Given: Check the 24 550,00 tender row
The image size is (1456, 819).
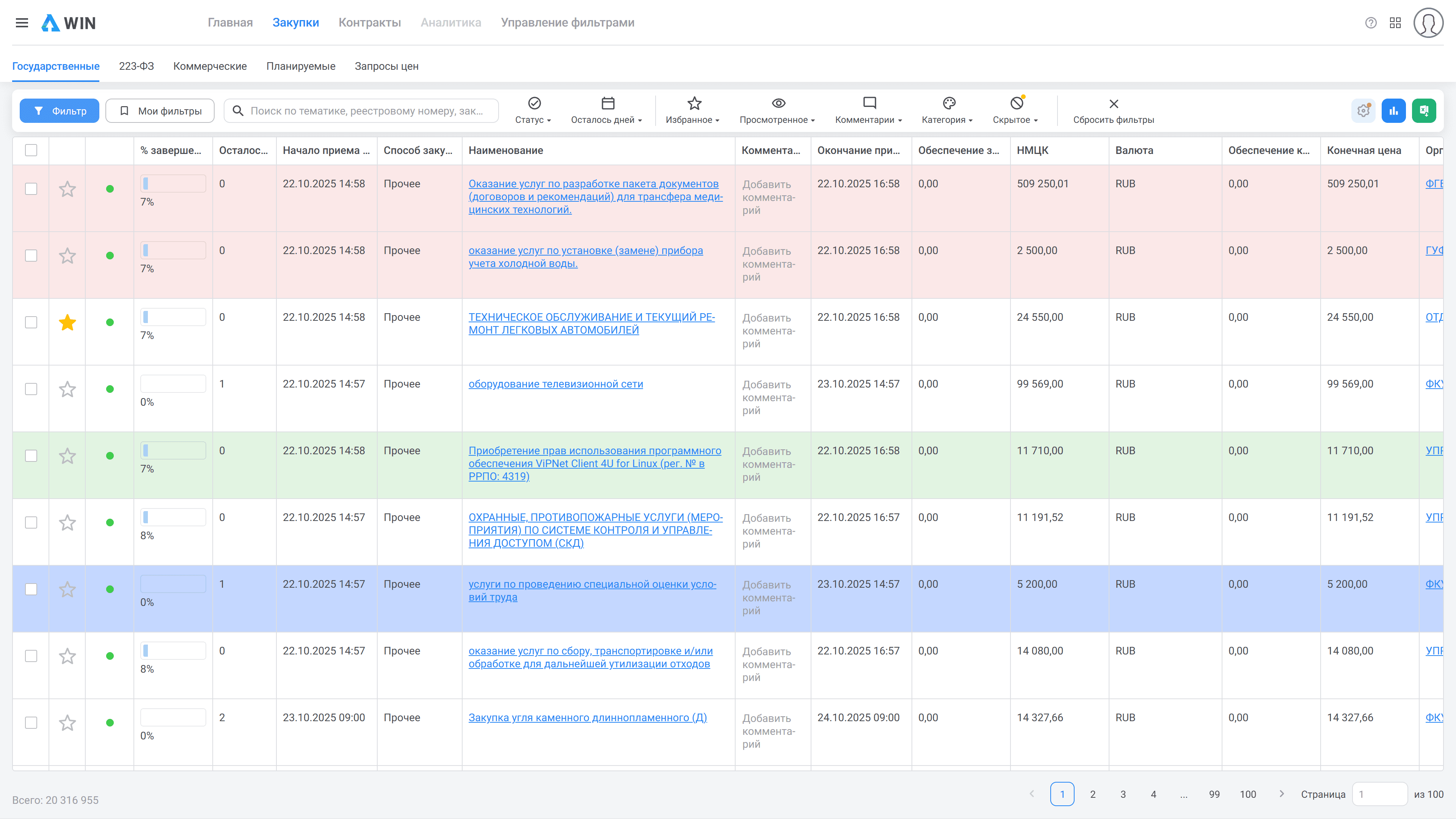Looking at the screenshot, I should (x=31, y=322).
